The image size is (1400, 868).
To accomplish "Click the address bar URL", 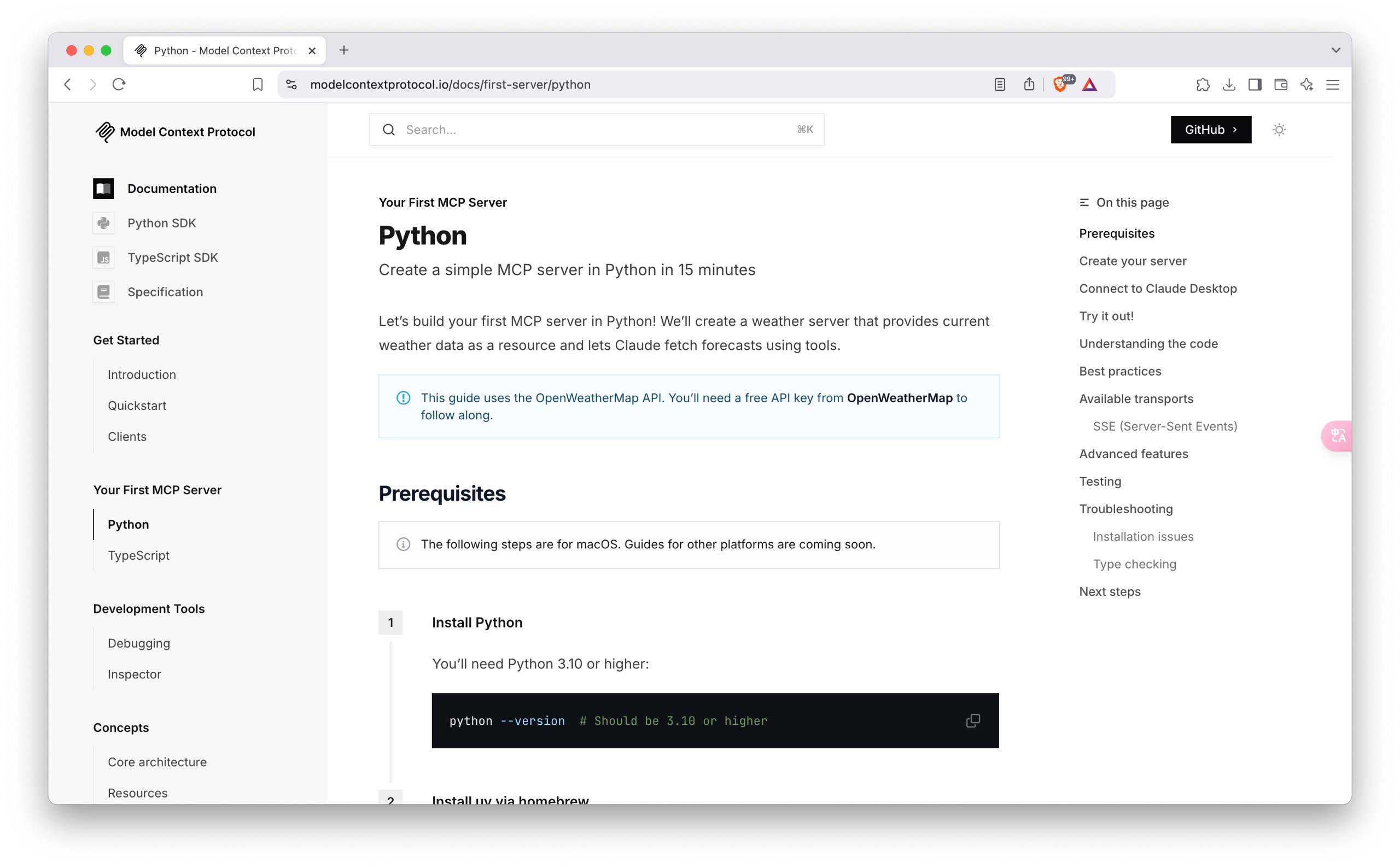I will point(450,84).
